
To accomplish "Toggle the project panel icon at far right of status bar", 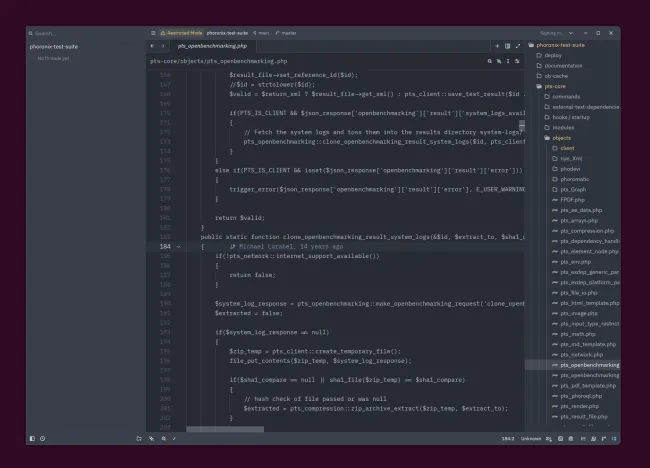I will (x=614, y=439).
